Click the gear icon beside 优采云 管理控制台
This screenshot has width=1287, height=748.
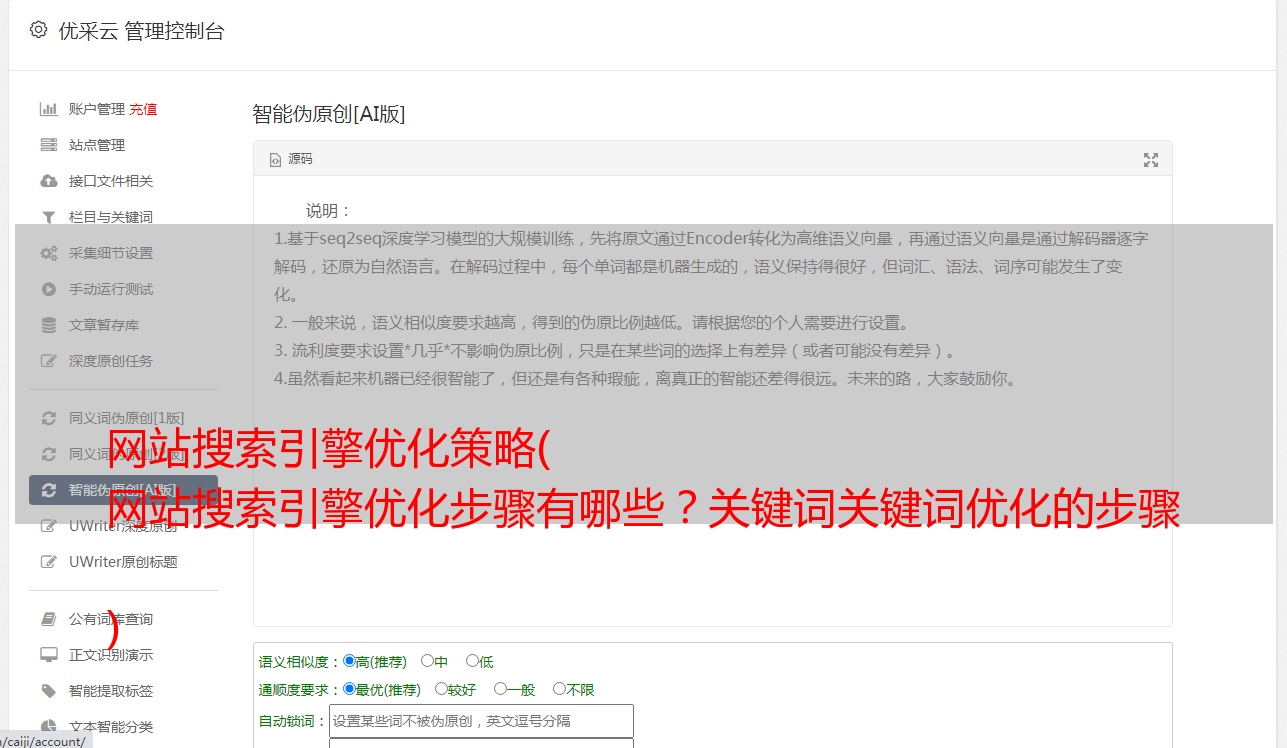click(38, 30)
